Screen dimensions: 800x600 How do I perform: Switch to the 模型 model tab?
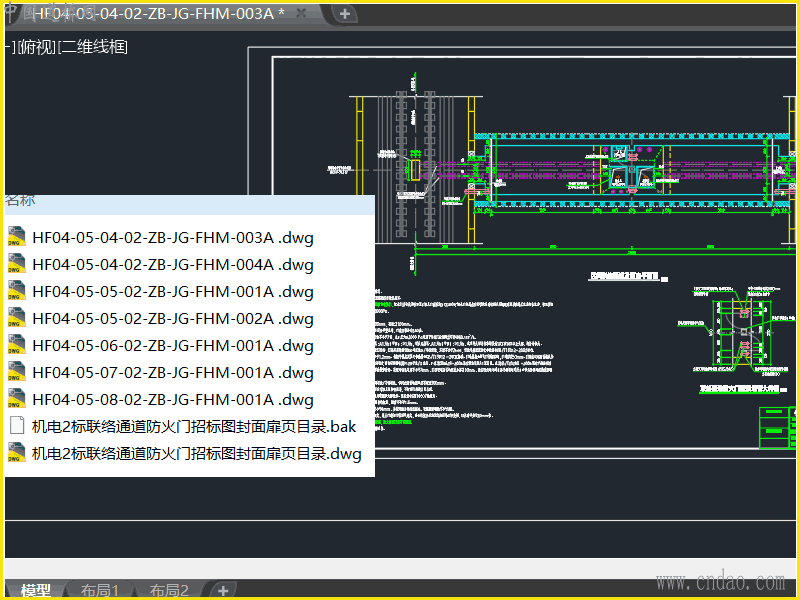(x=36, y=591)
